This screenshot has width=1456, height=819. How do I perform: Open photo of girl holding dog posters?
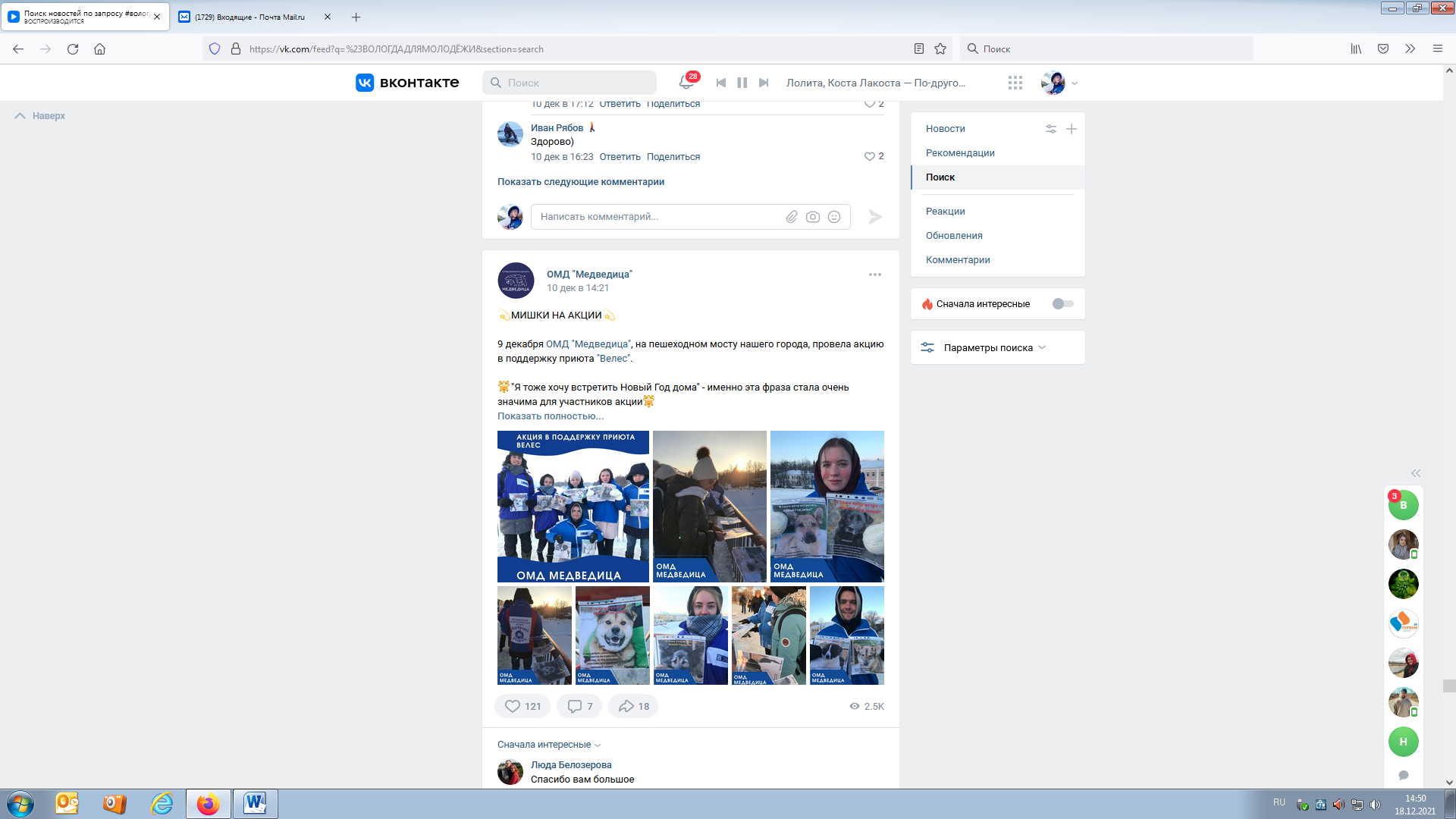tap(827, 507)
